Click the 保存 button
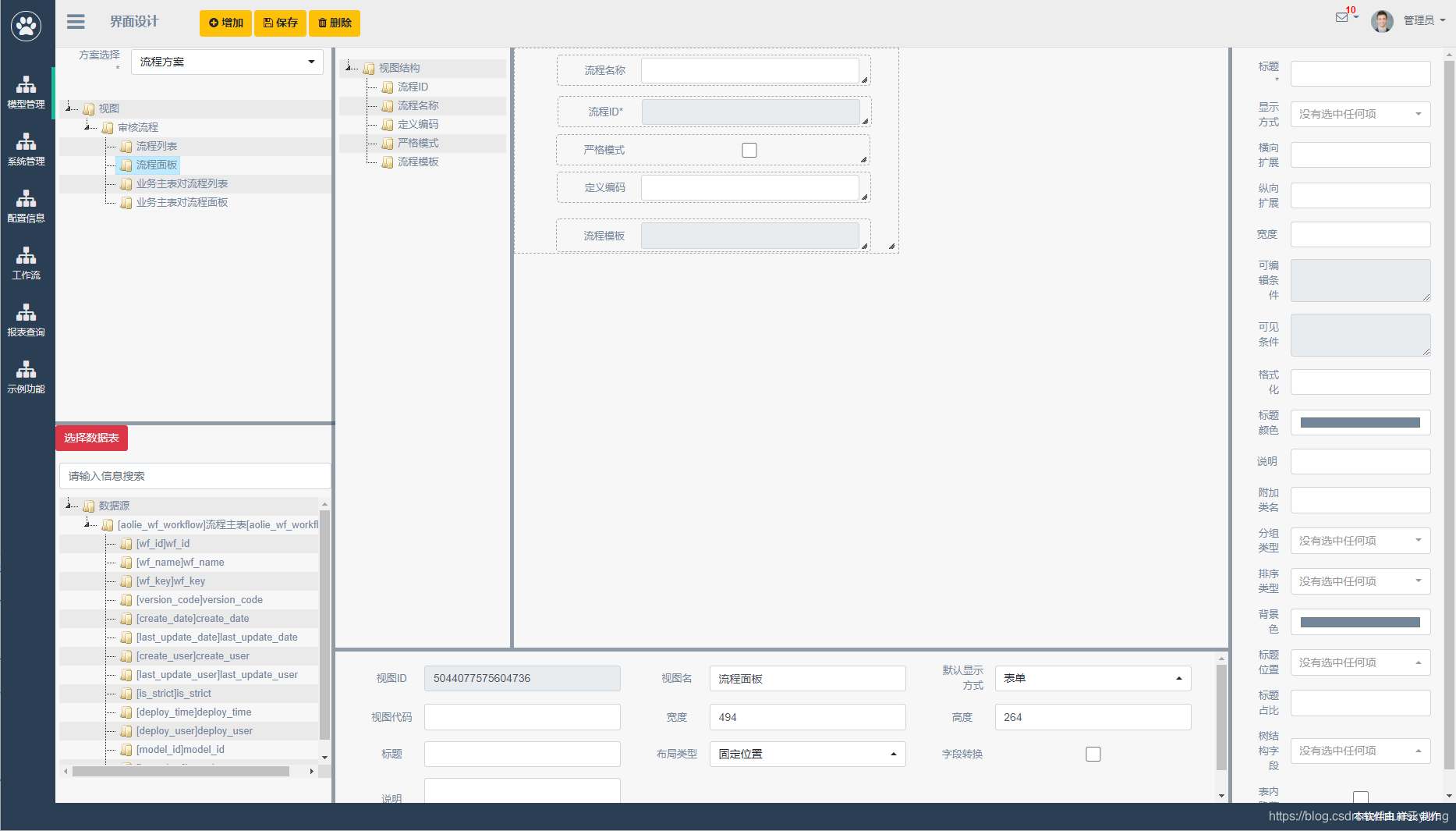 (280, 23)
